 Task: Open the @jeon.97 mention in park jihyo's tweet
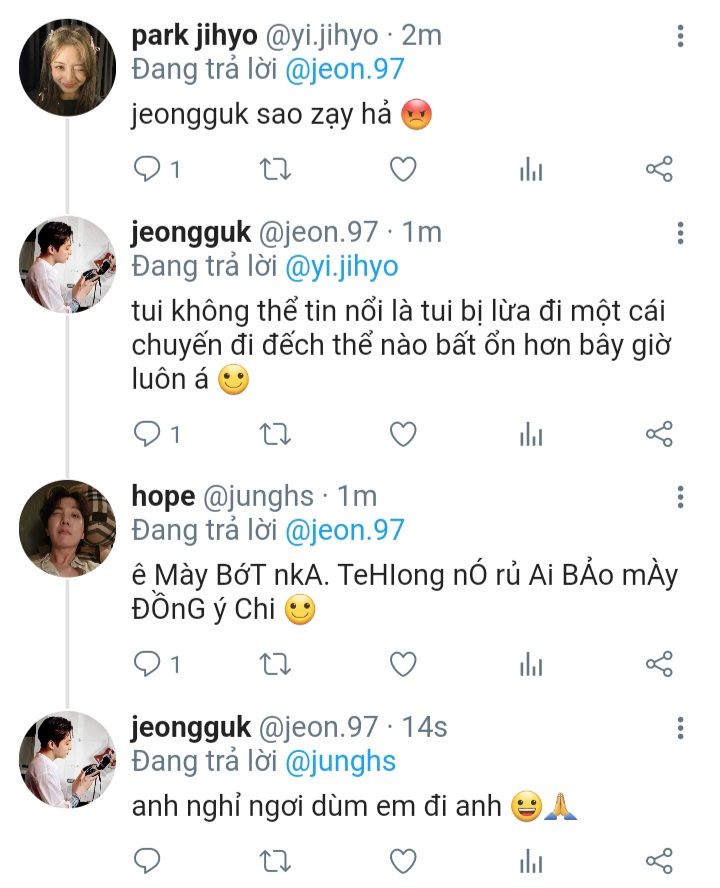(x=345, y=69)
